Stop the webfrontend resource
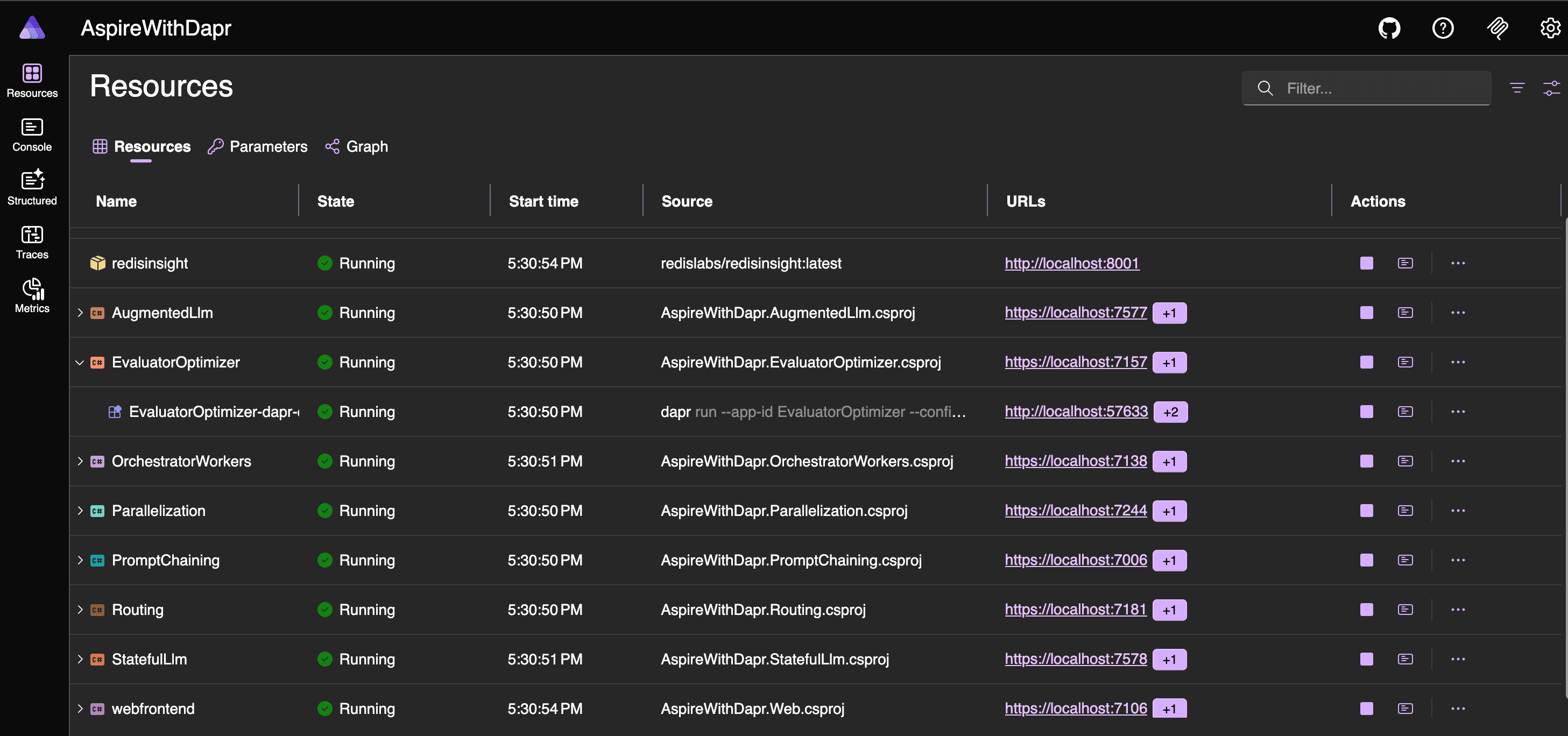The image size is (1568, 736). coord(1367,709)
